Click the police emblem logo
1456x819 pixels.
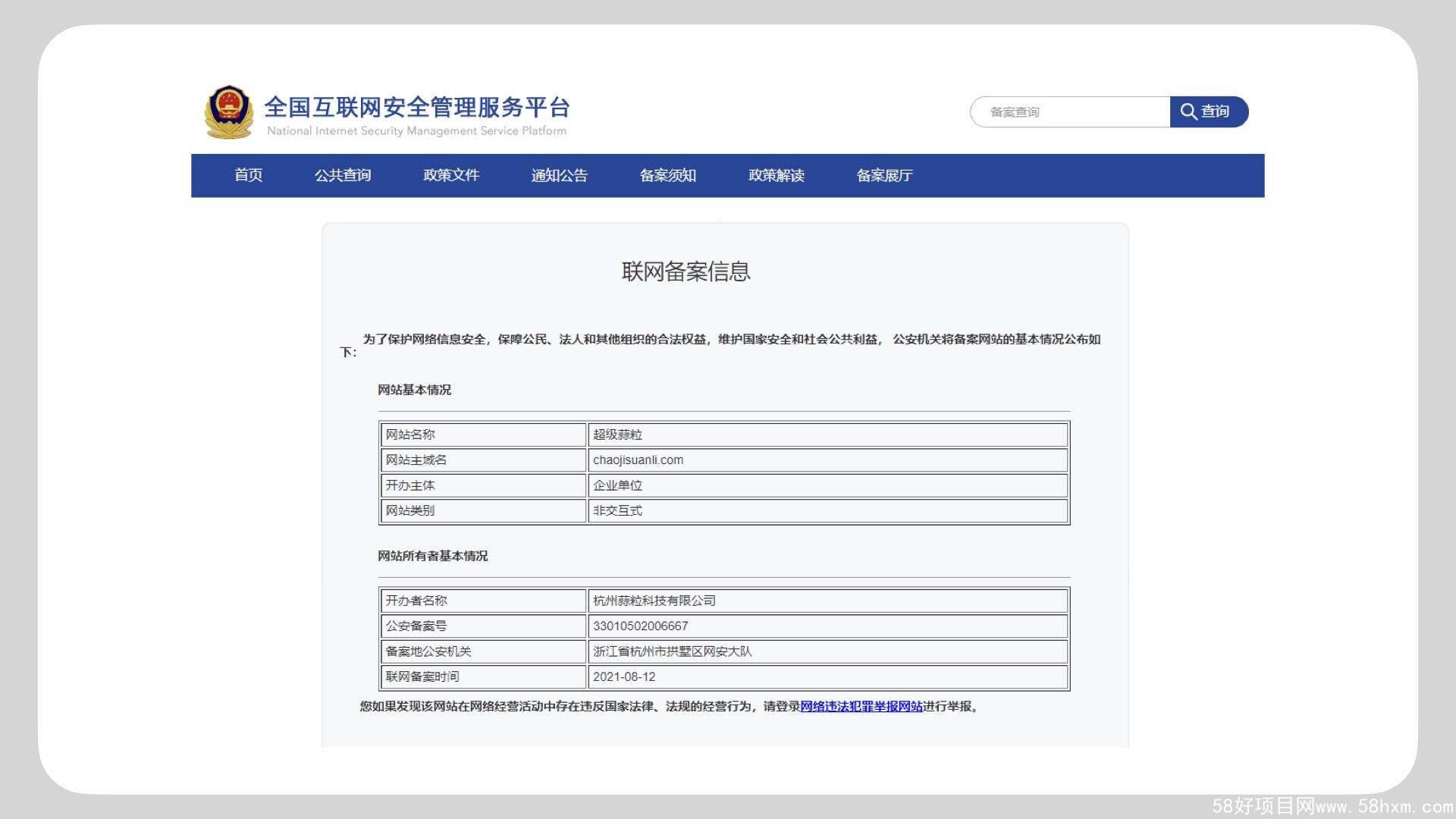pos(229,112)
